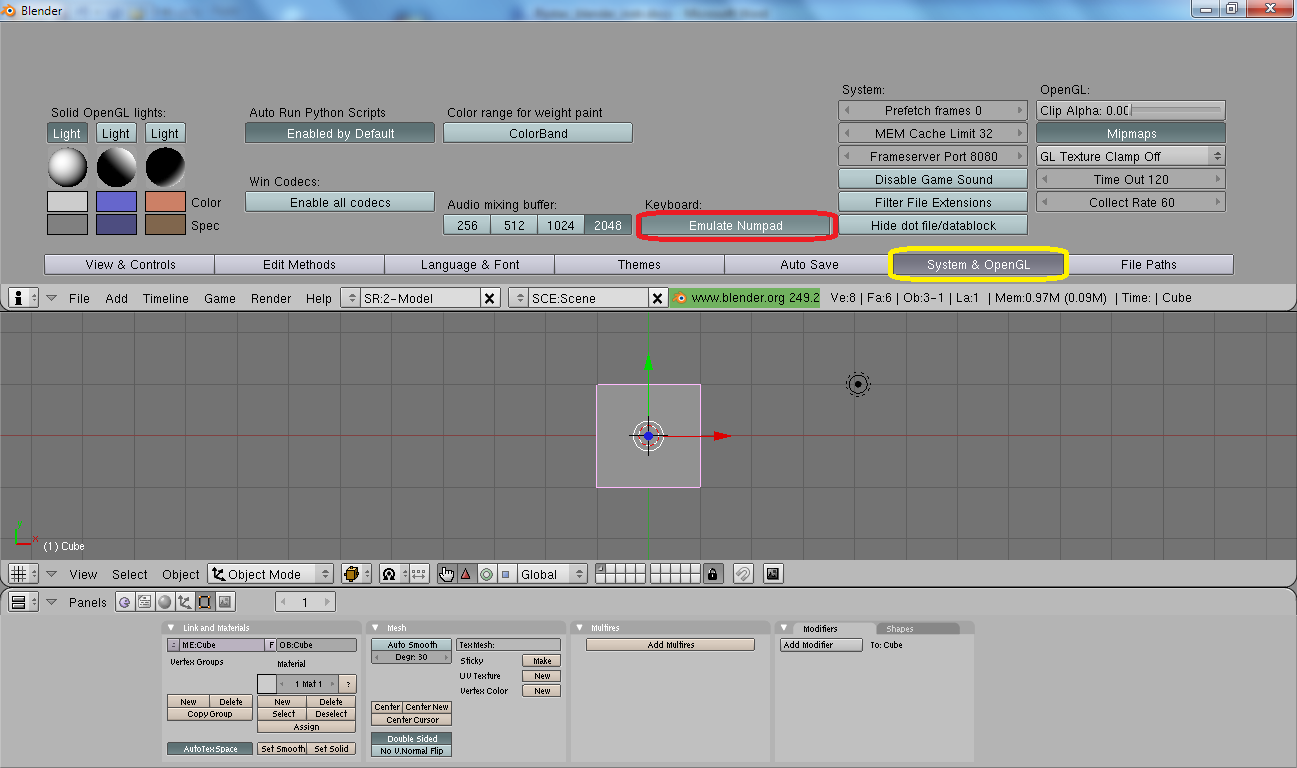Click the Add Multires button

click(x=670, y=645)
